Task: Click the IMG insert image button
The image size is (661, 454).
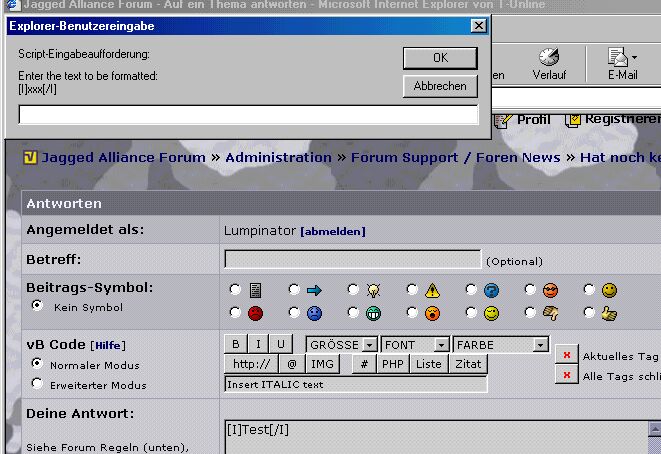Action: (321, 364)
